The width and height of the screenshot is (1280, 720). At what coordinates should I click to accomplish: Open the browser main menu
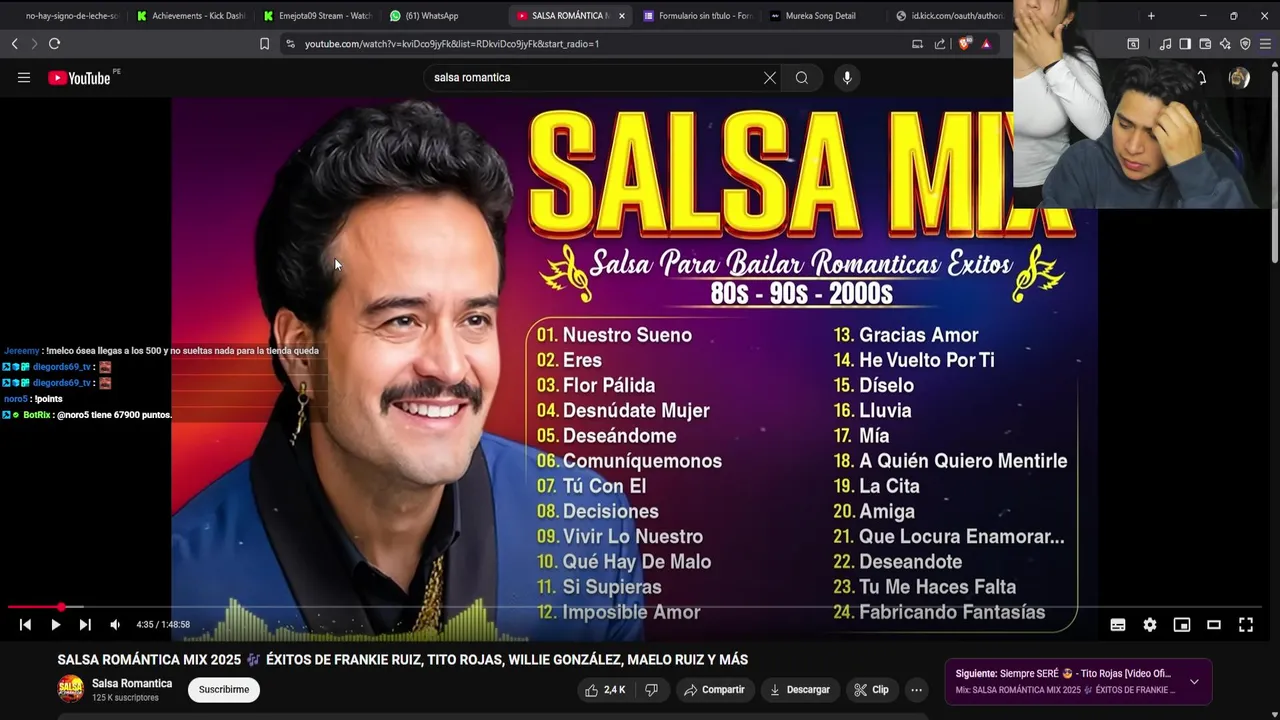point(1266,44)
